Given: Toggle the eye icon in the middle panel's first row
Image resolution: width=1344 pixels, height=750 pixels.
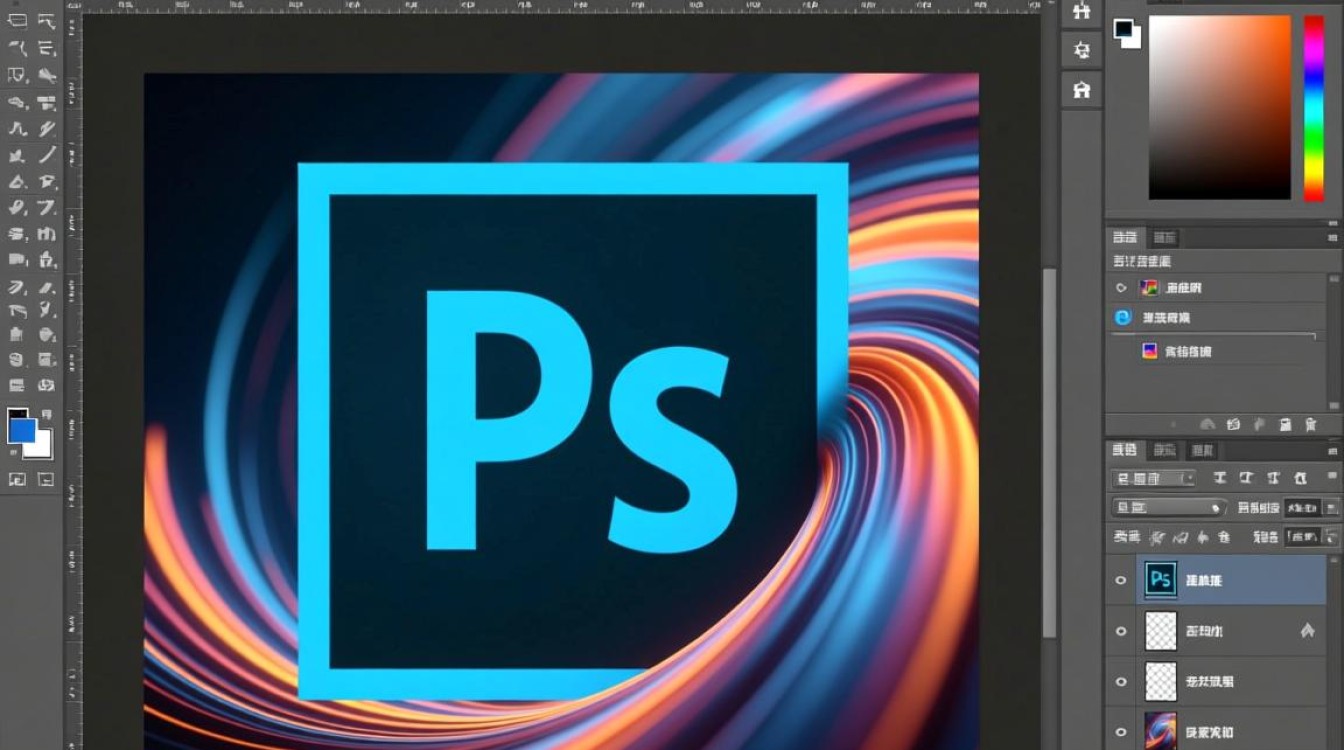Looking at the screenshot, I should 1121,288.
